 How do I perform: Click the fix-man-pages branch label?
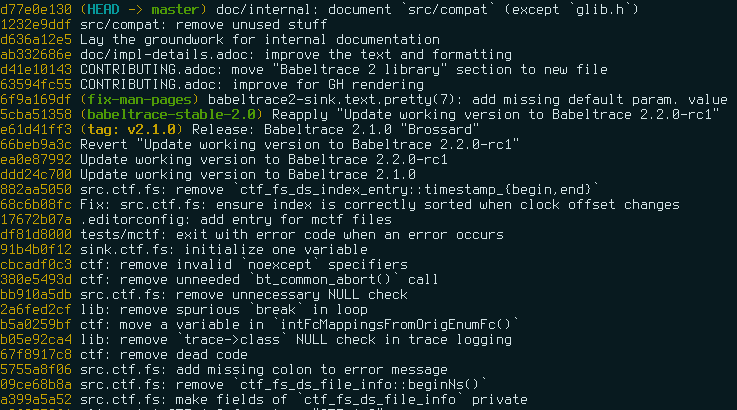[140, 100]
